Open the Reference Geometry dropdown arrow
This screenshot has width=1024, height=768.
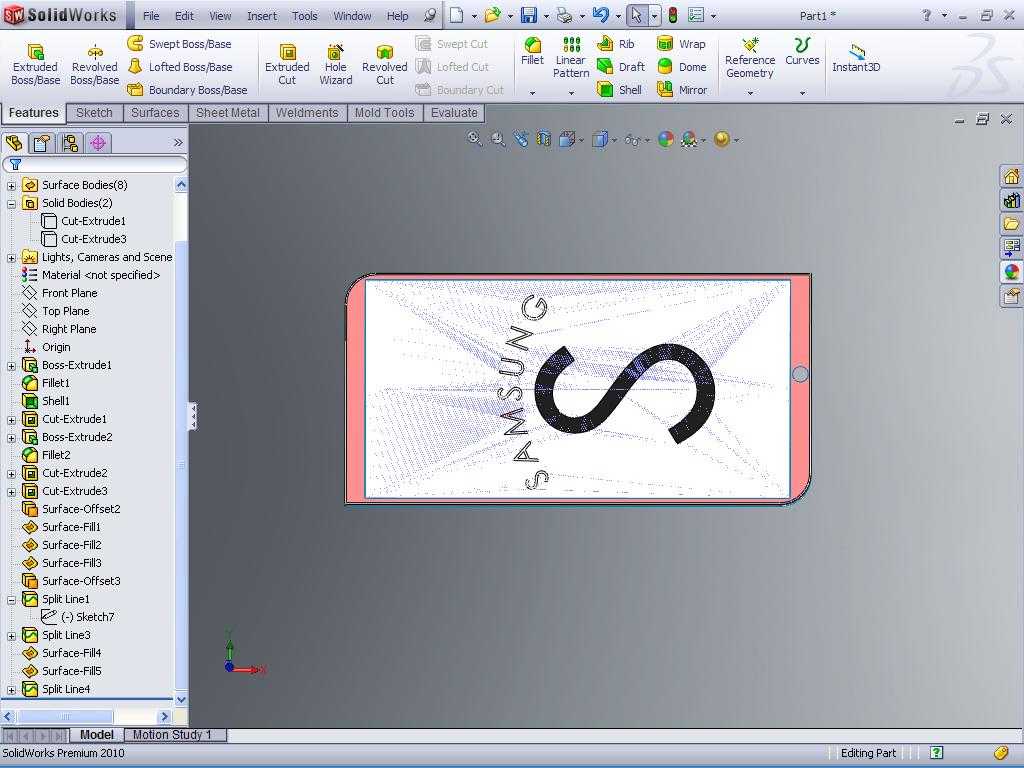point(750,93)
